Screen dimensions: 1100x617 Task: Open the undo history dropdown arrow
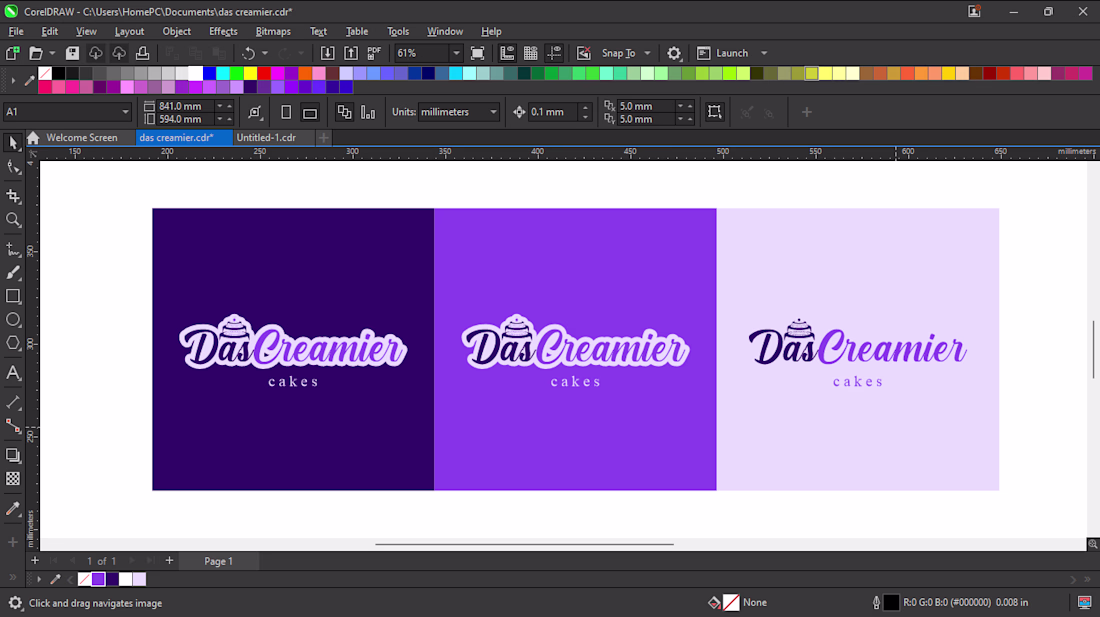[x=264, y=53]
